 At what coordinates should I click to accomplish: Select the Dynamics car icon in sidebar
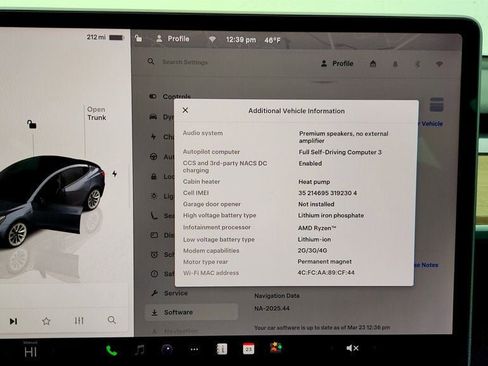coord(153,117)
